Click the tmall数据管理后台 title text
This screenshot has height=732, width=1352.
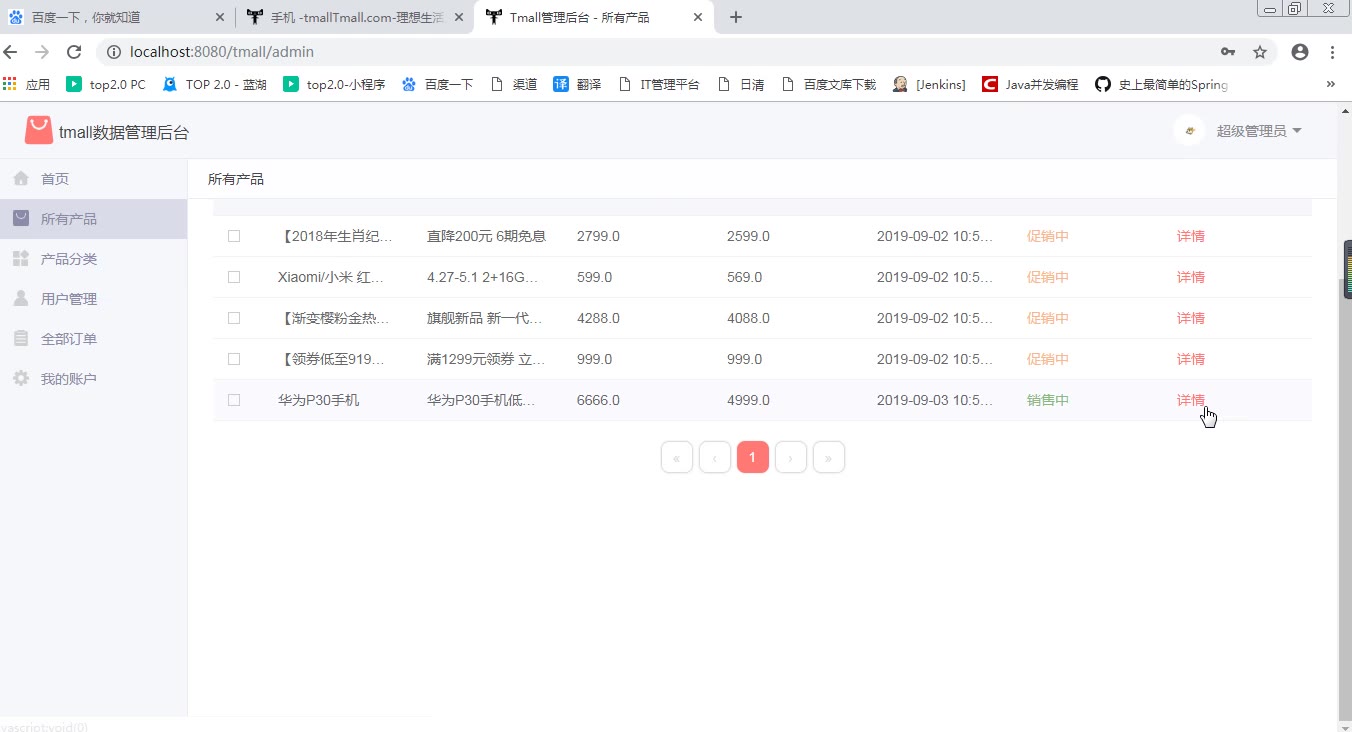tap(124, 132)
